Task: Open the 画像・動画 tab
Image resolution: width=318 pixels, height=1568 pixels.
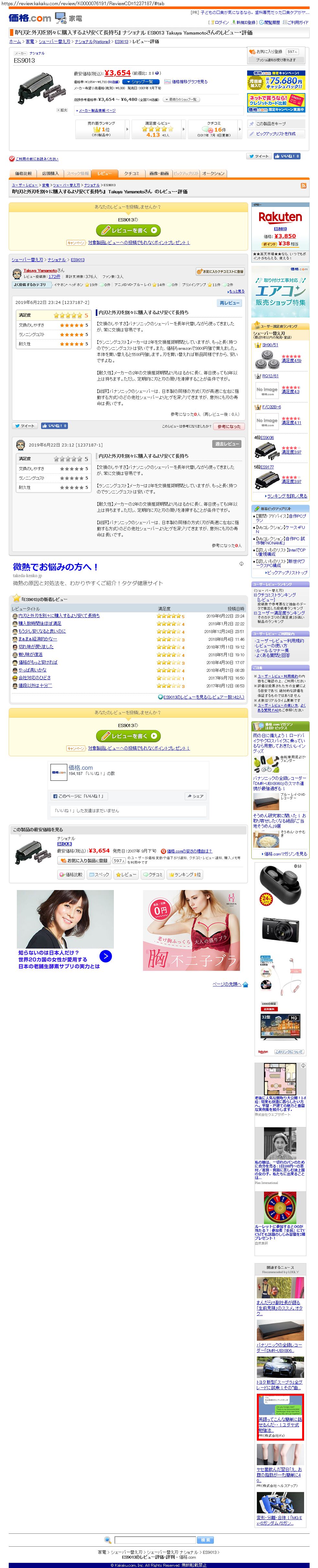Action: [x=159, y=174]
